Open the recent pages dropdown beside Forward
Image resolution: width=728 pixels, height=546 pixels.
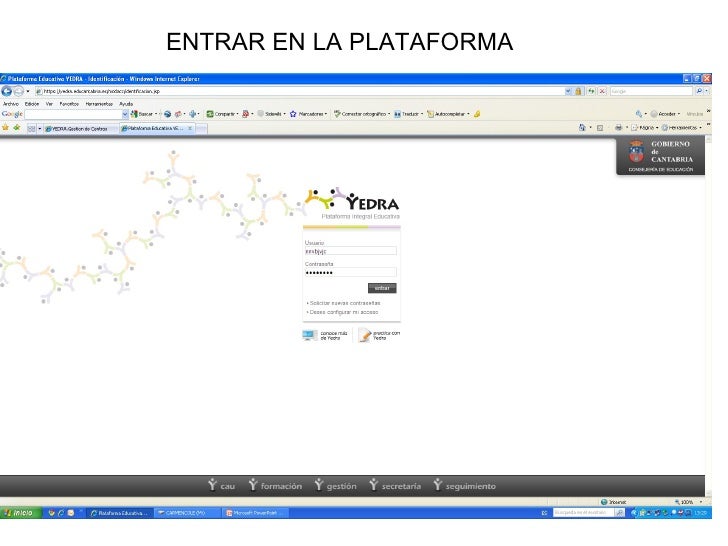(x=28, y=91)
